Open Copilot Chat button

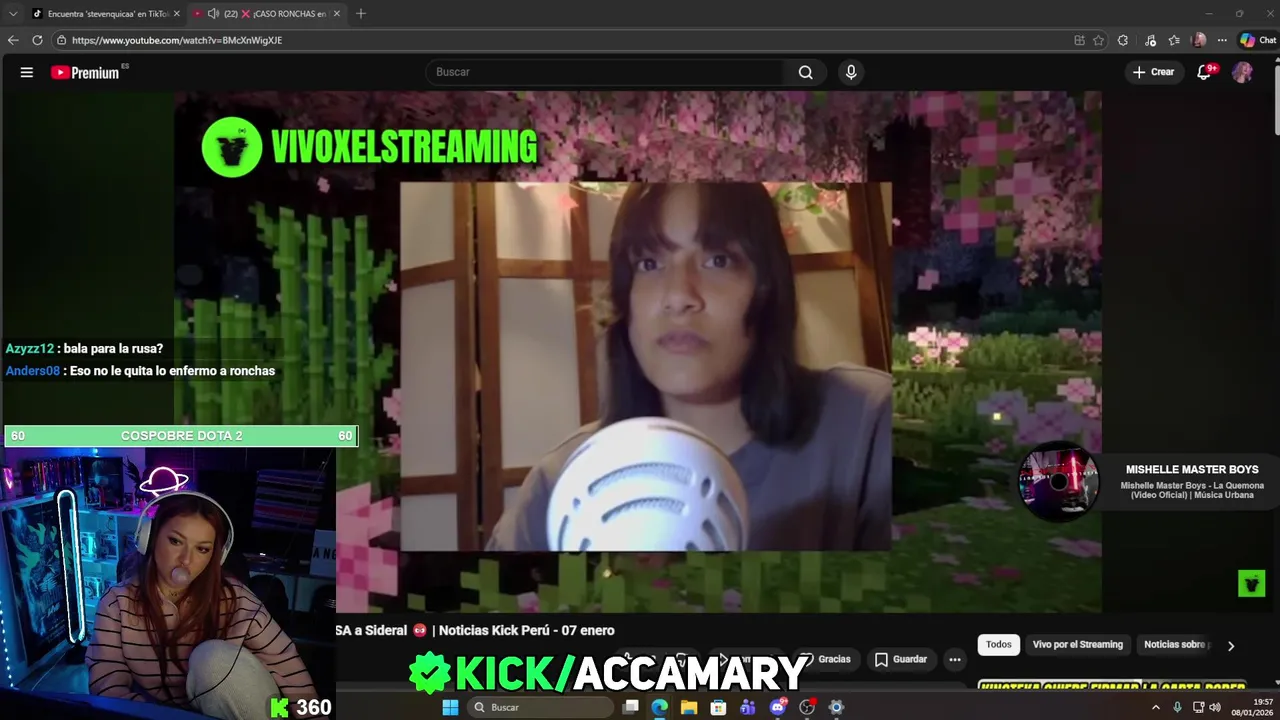[x=1258, y=40]
